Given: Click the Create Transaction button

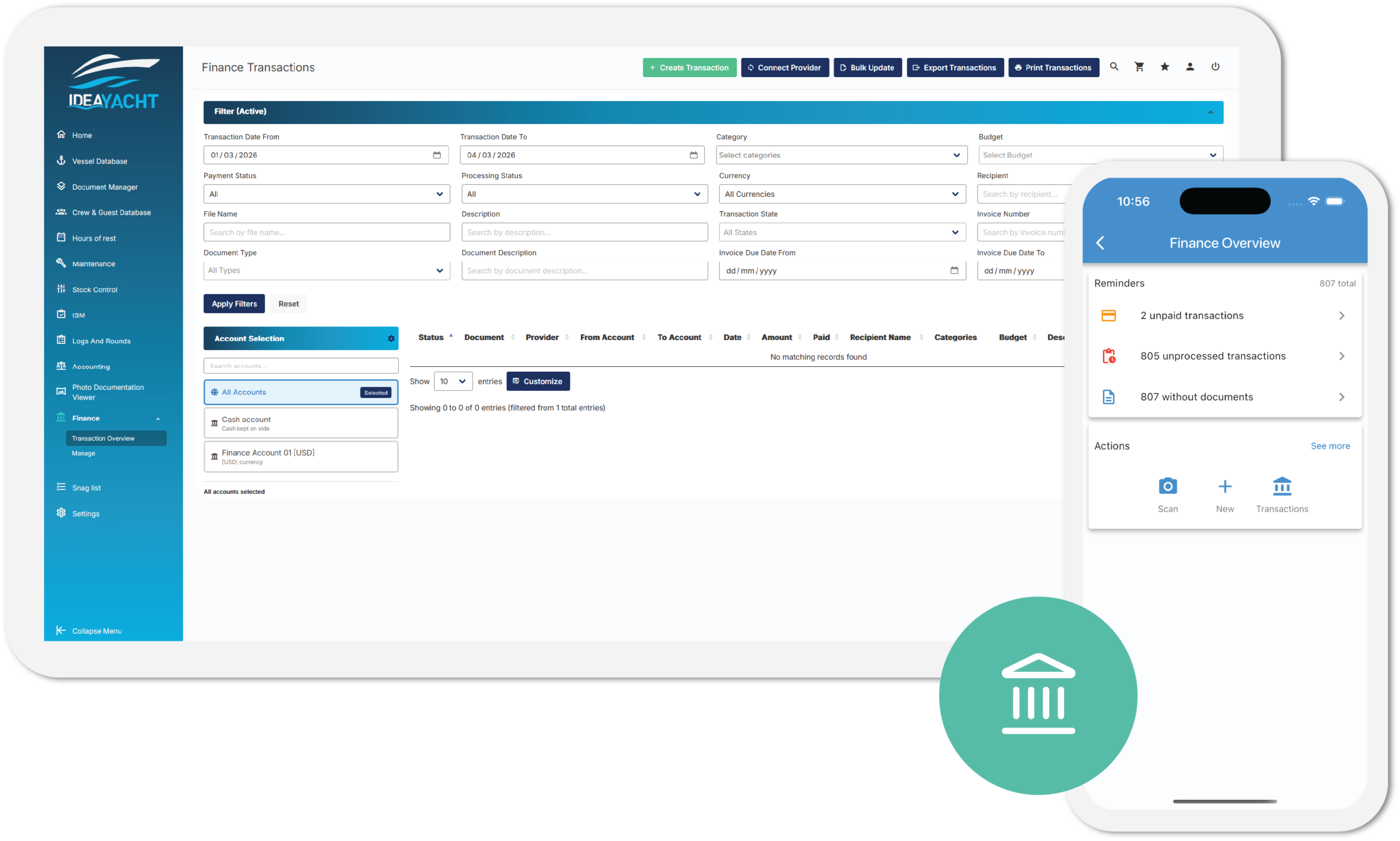Looking at the screenshot, I should point(689,67).
